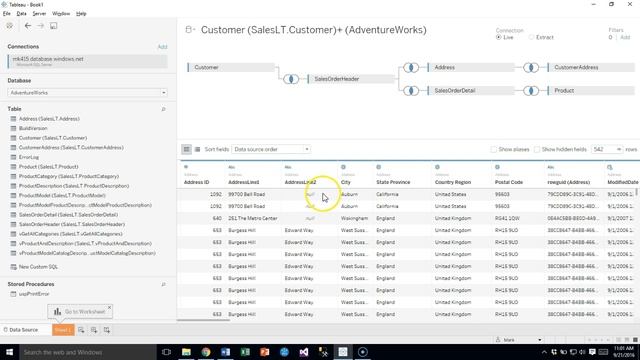Open the join icon before Address table

point(411,67)
